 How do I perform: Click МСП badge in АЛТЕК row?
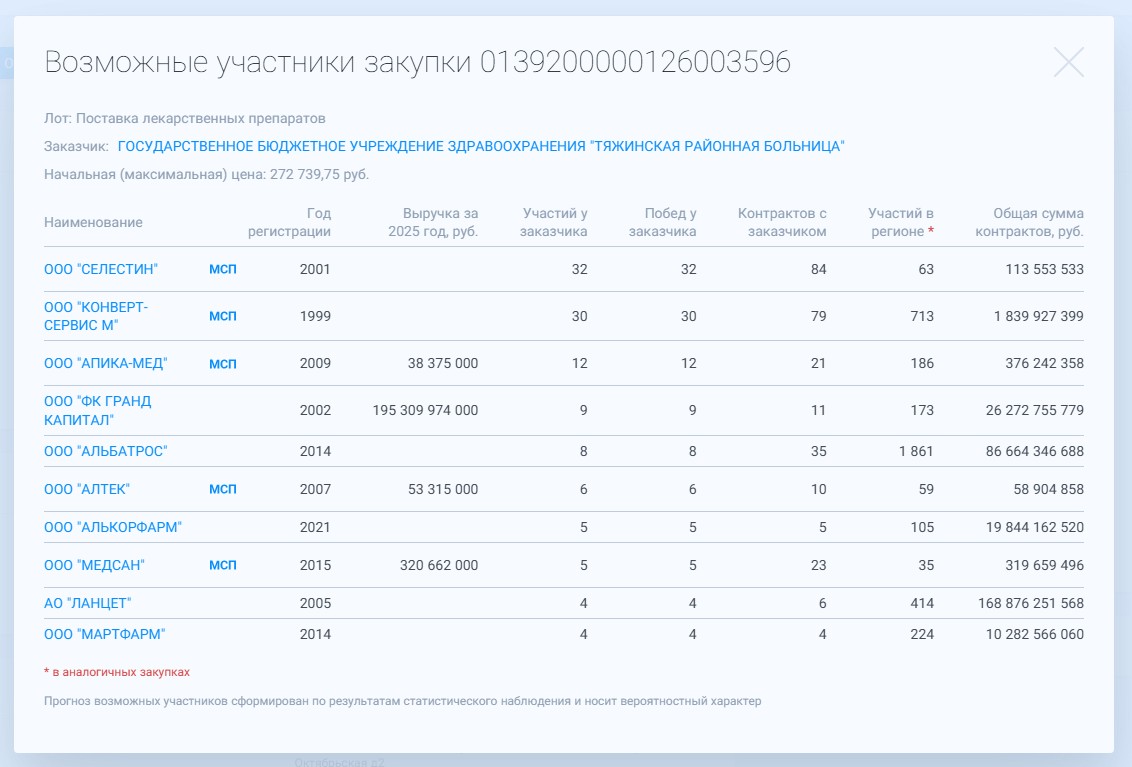tap(222, 490)
